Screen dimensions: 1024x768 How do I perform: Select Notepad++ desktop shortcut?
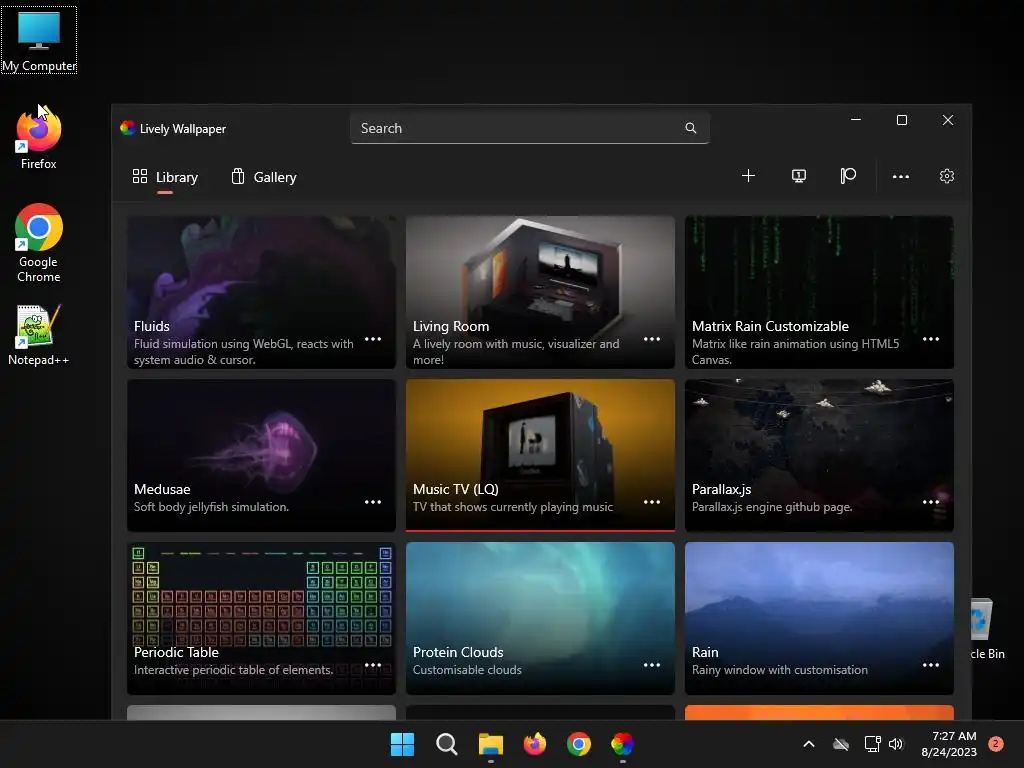[39, 335]
